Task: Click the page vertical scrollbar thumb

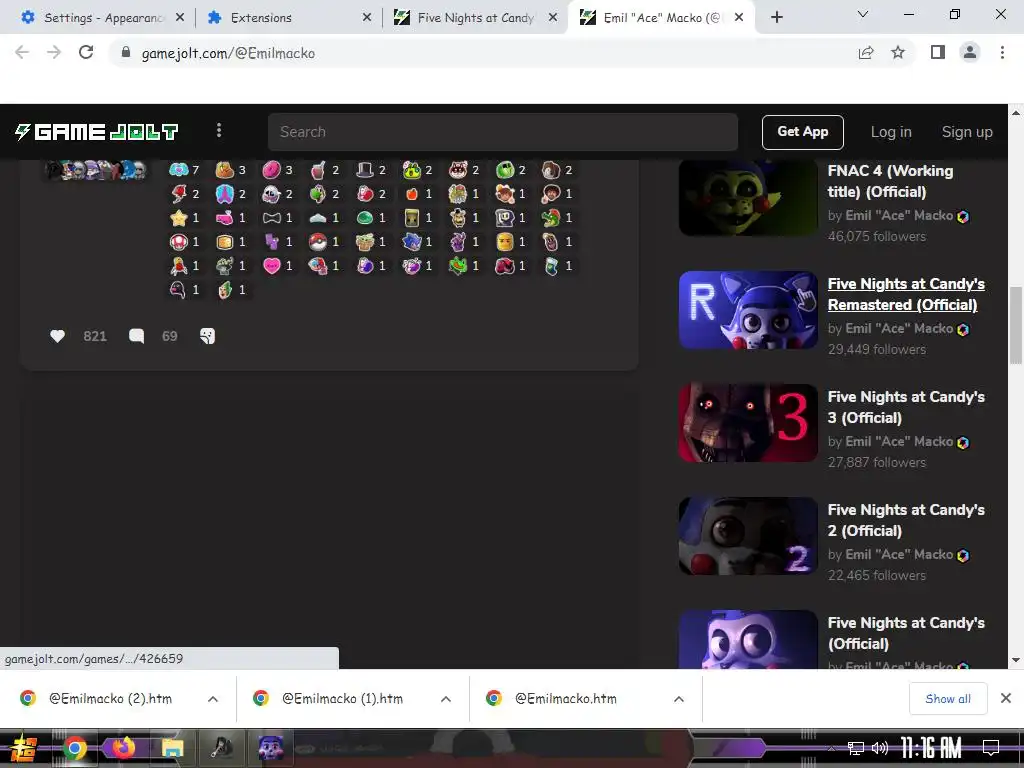Action: [x=1016, y=325]
